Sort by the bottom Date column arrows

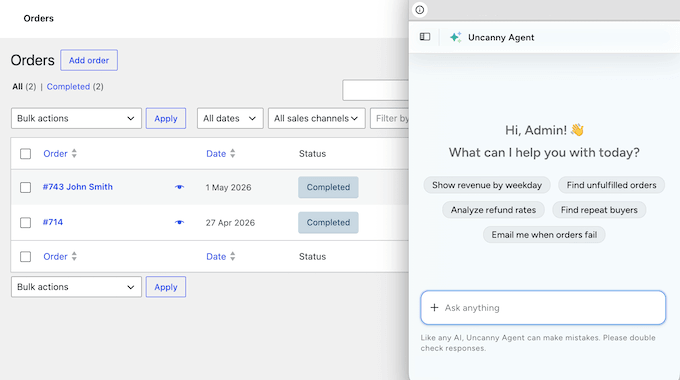click(x=232, y=256)
